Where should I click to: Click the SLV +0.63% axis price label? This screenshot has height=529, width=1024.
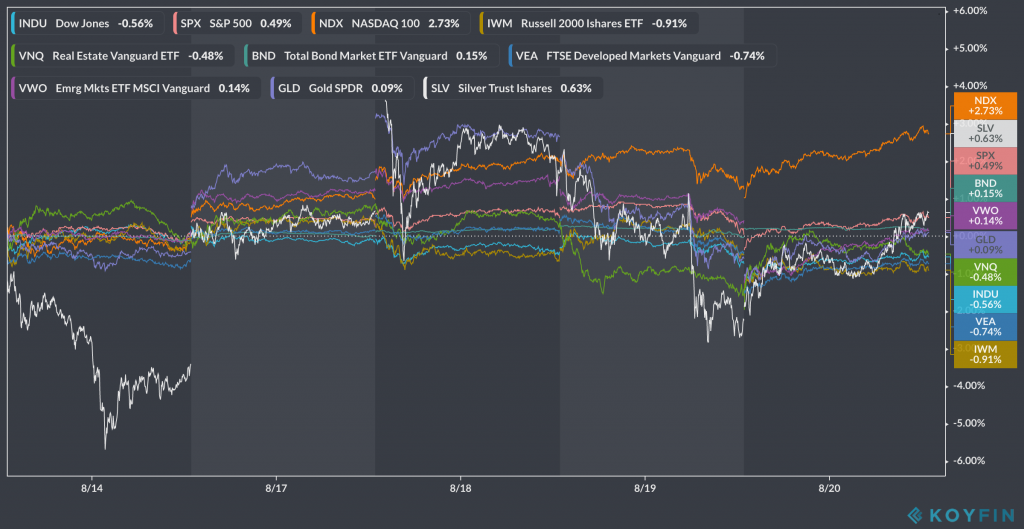point(984,133)
